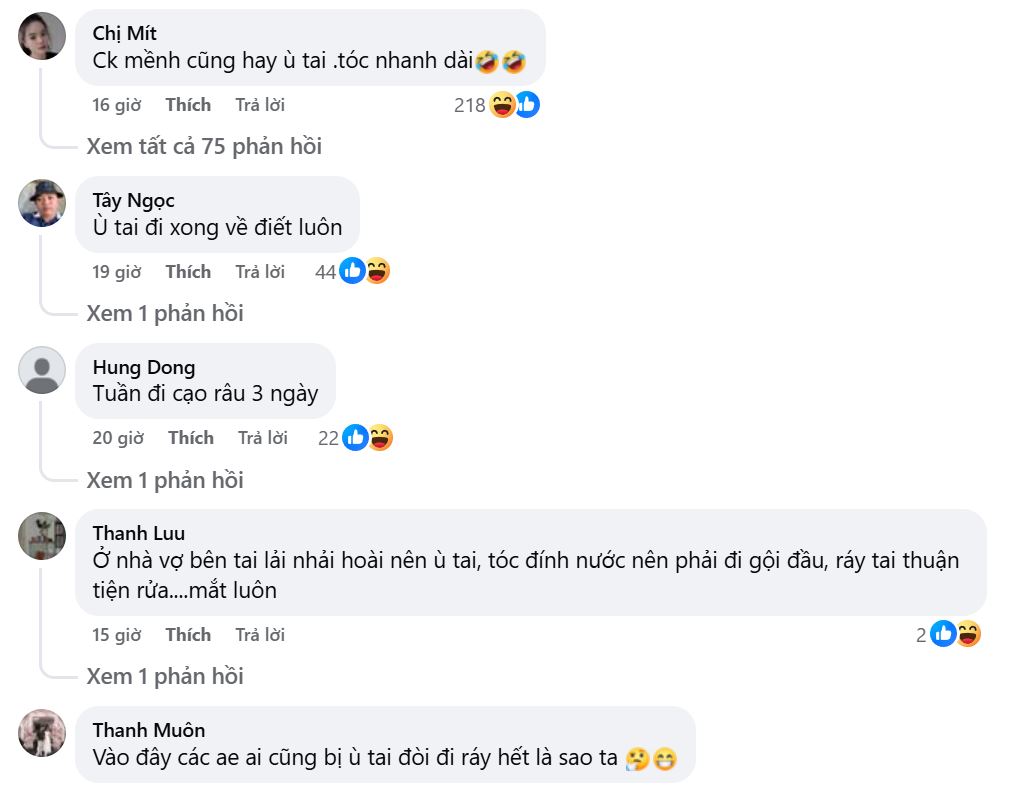Click the 19 giờ timestamp

click(x=116, y=272)
